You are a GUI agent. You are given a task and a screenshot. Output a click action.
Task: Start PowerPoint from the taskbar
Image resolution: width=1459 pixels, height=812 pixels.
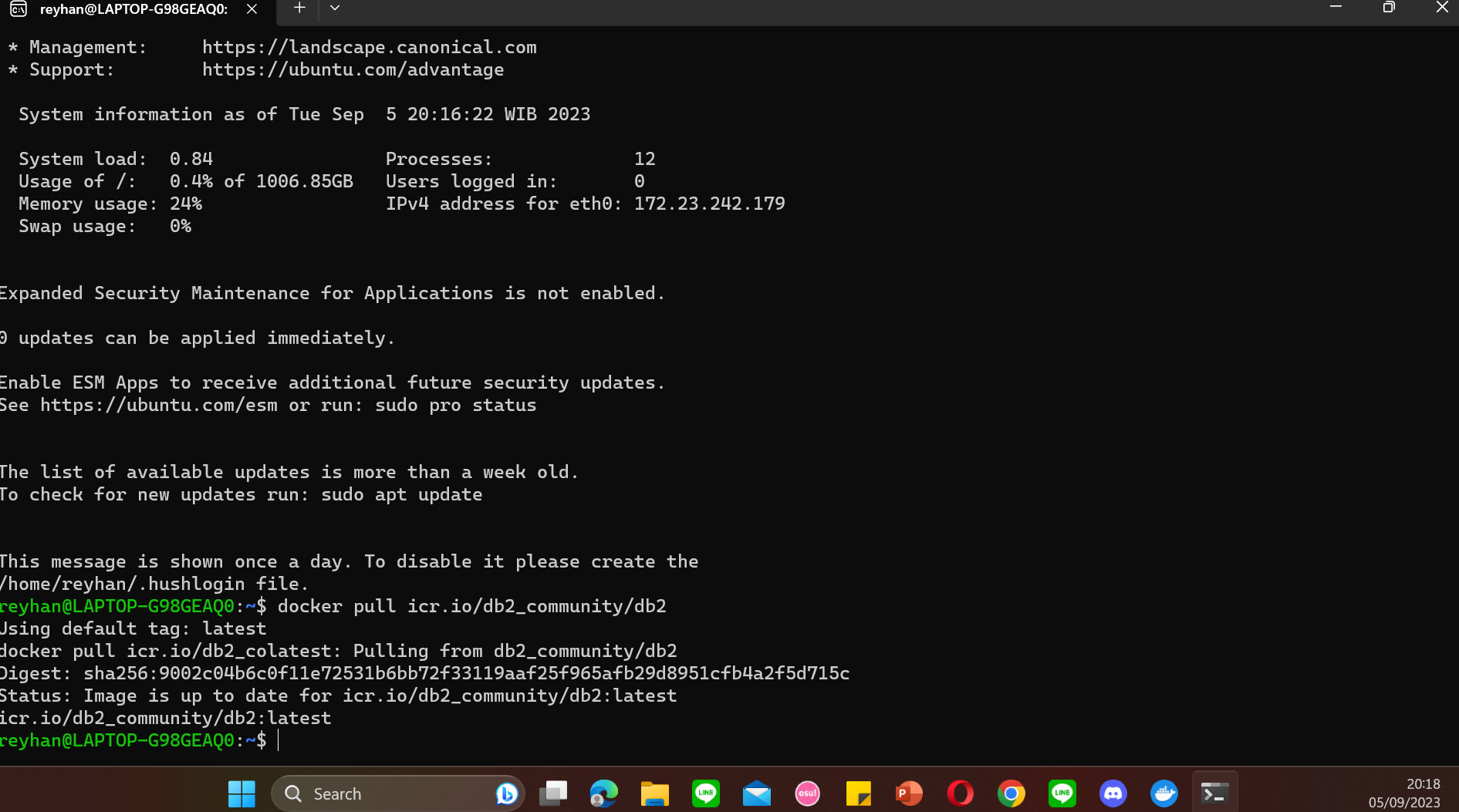click(x=909, y=793)
